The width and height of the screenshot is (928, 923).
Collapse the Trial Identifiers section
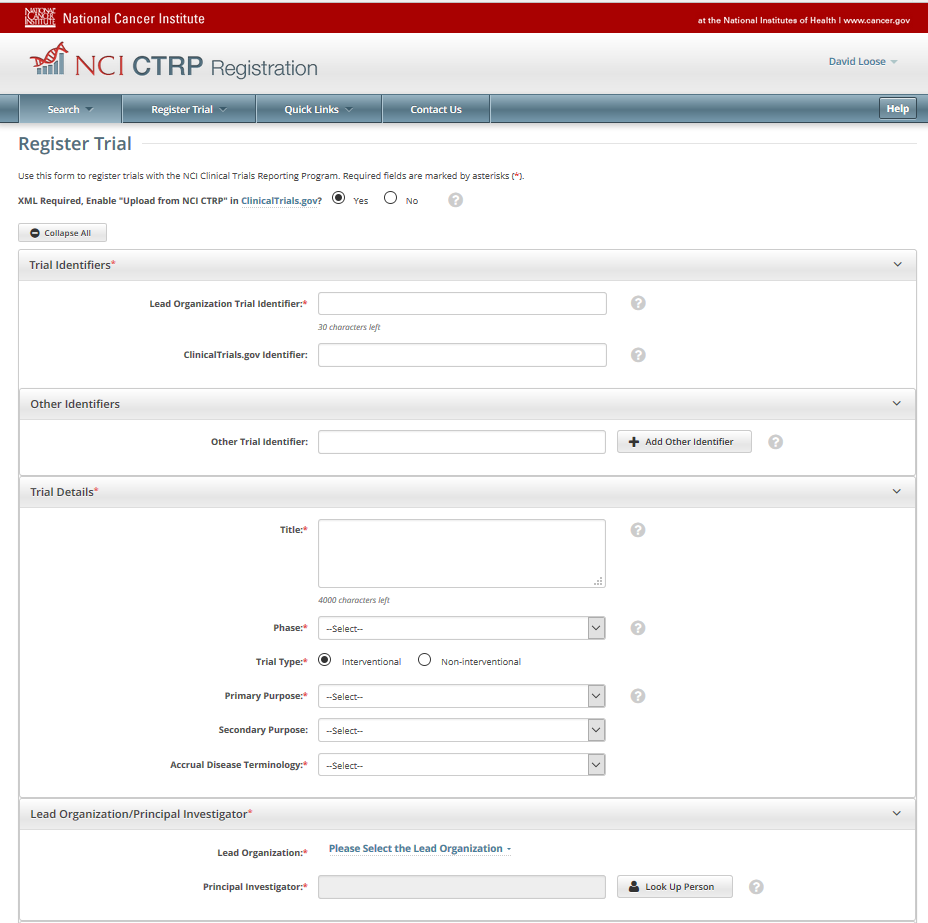(x=898, y=264)
